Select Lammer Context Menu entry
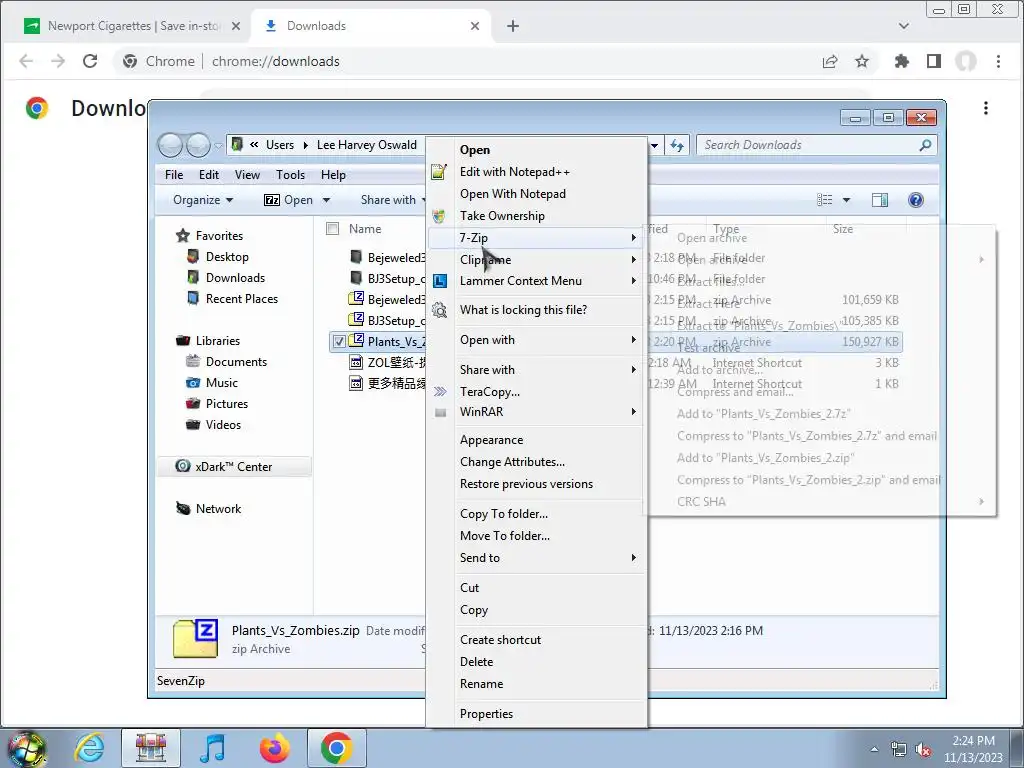1024x768 pixels. tap(520, 281)
